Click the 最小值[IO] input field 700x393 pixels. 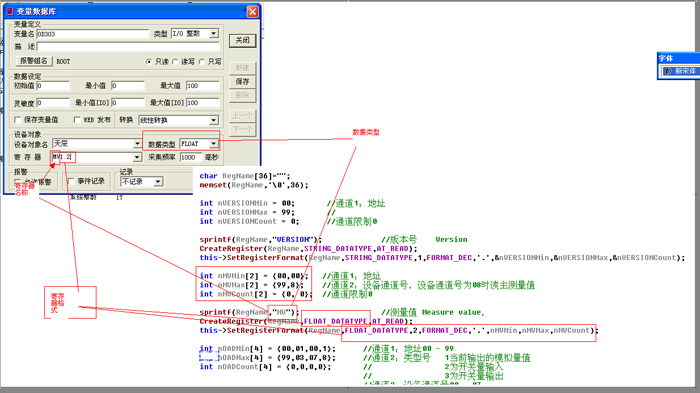click(x=128, y=103)
